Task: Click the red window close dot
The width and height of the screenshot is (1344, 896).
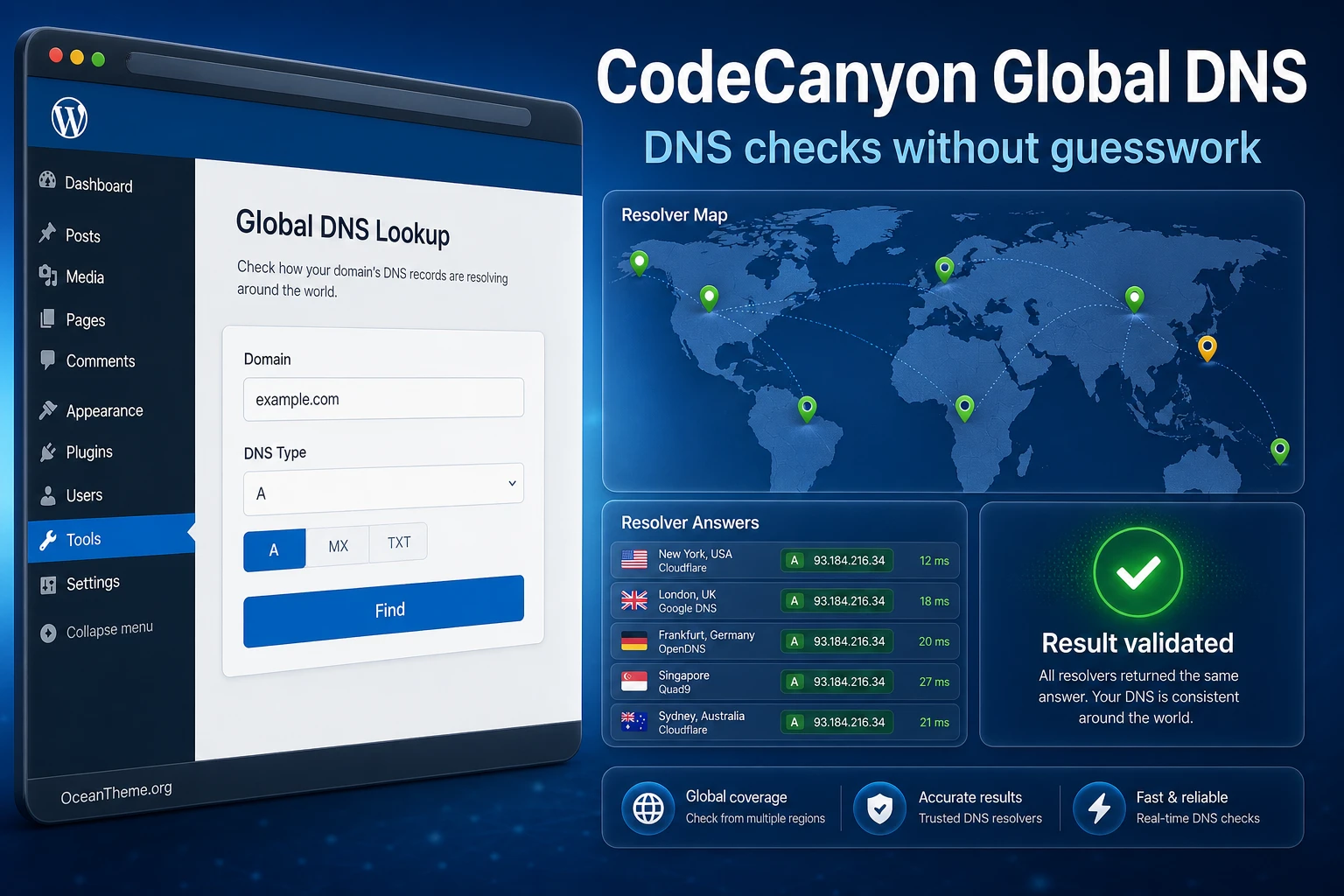Action: click(55, 55)
